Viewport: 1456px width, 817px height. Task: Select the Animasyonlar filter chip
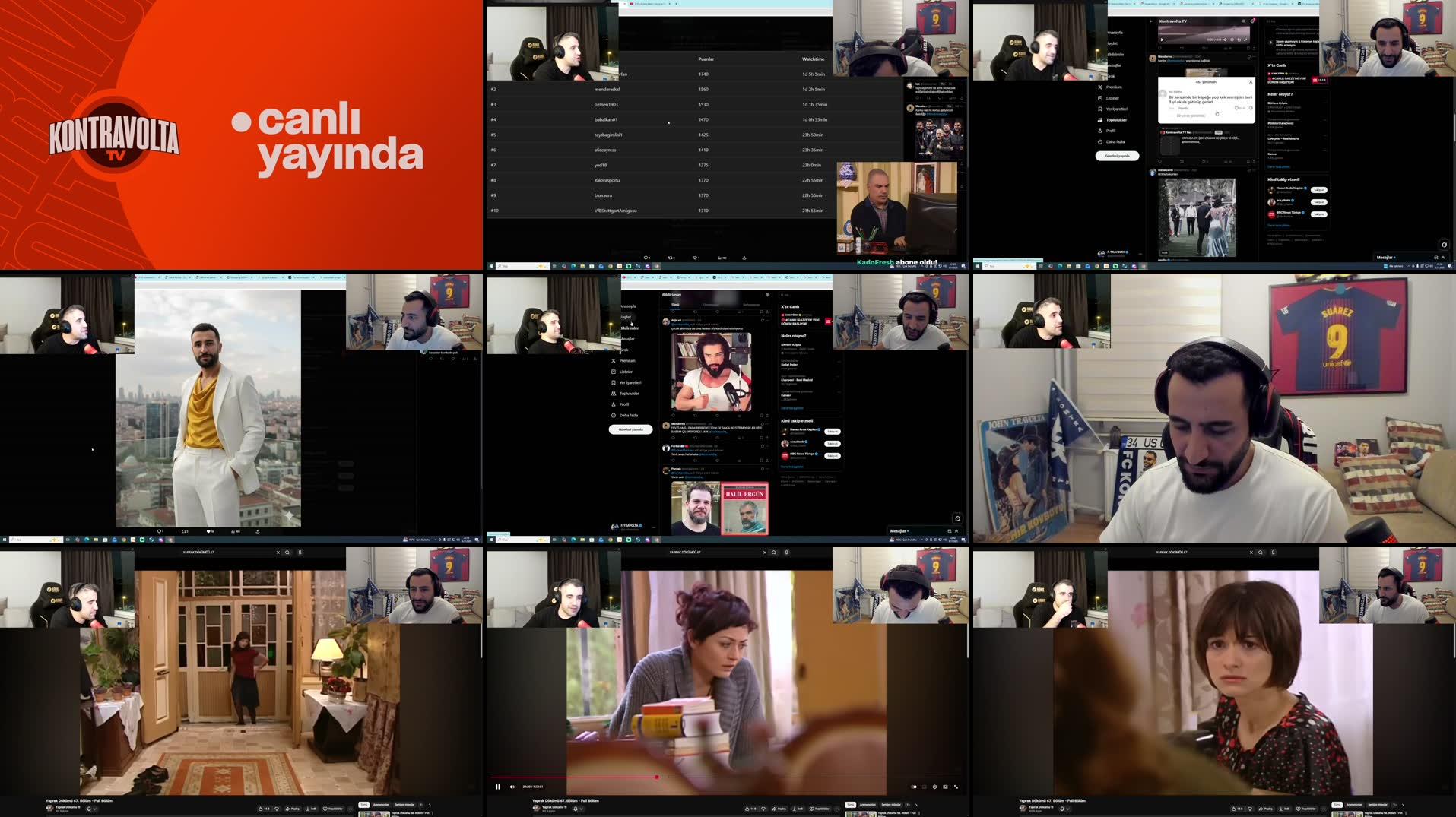tap(868, 804)
